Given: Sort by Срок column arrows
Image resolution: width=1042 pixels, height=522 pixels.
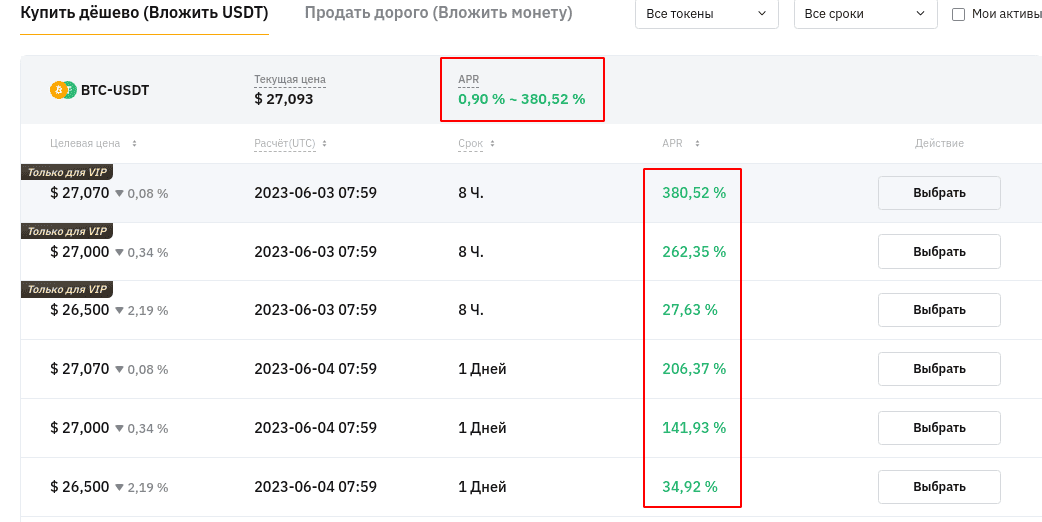Looking at the screenshot, I should [492, 143].
